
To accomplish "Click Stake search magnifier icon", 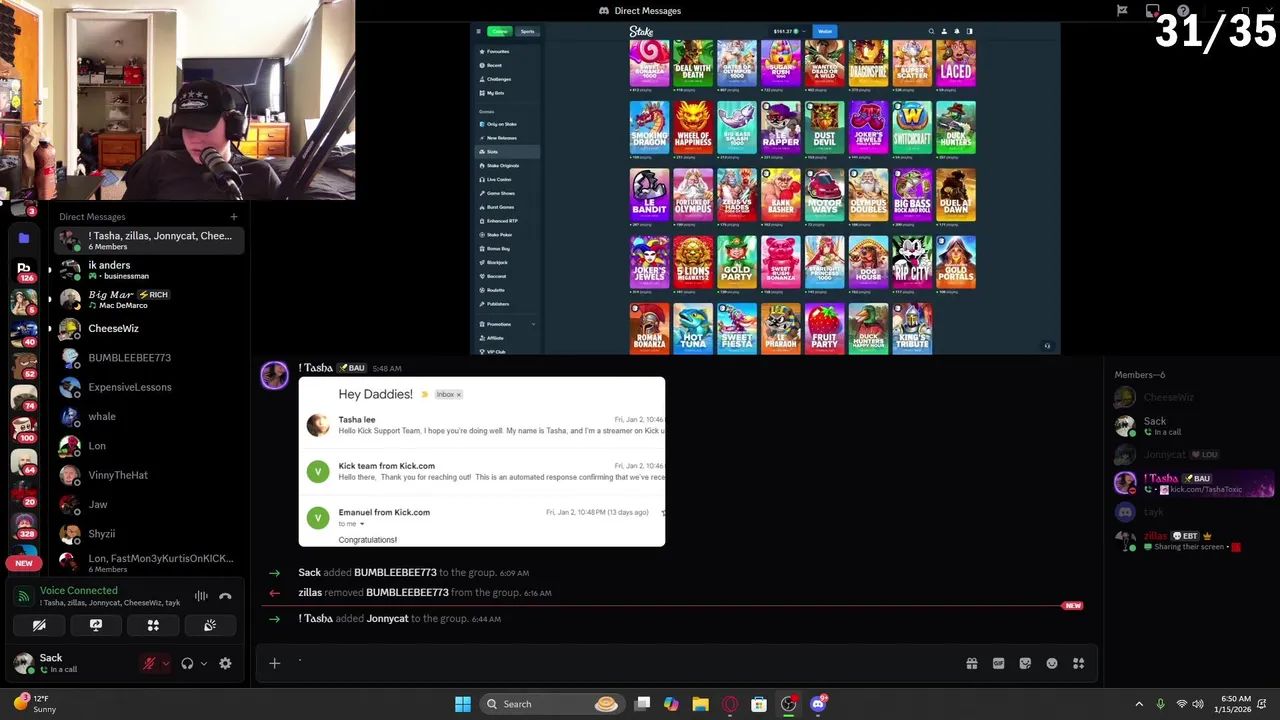I will [x=931, y=31].
